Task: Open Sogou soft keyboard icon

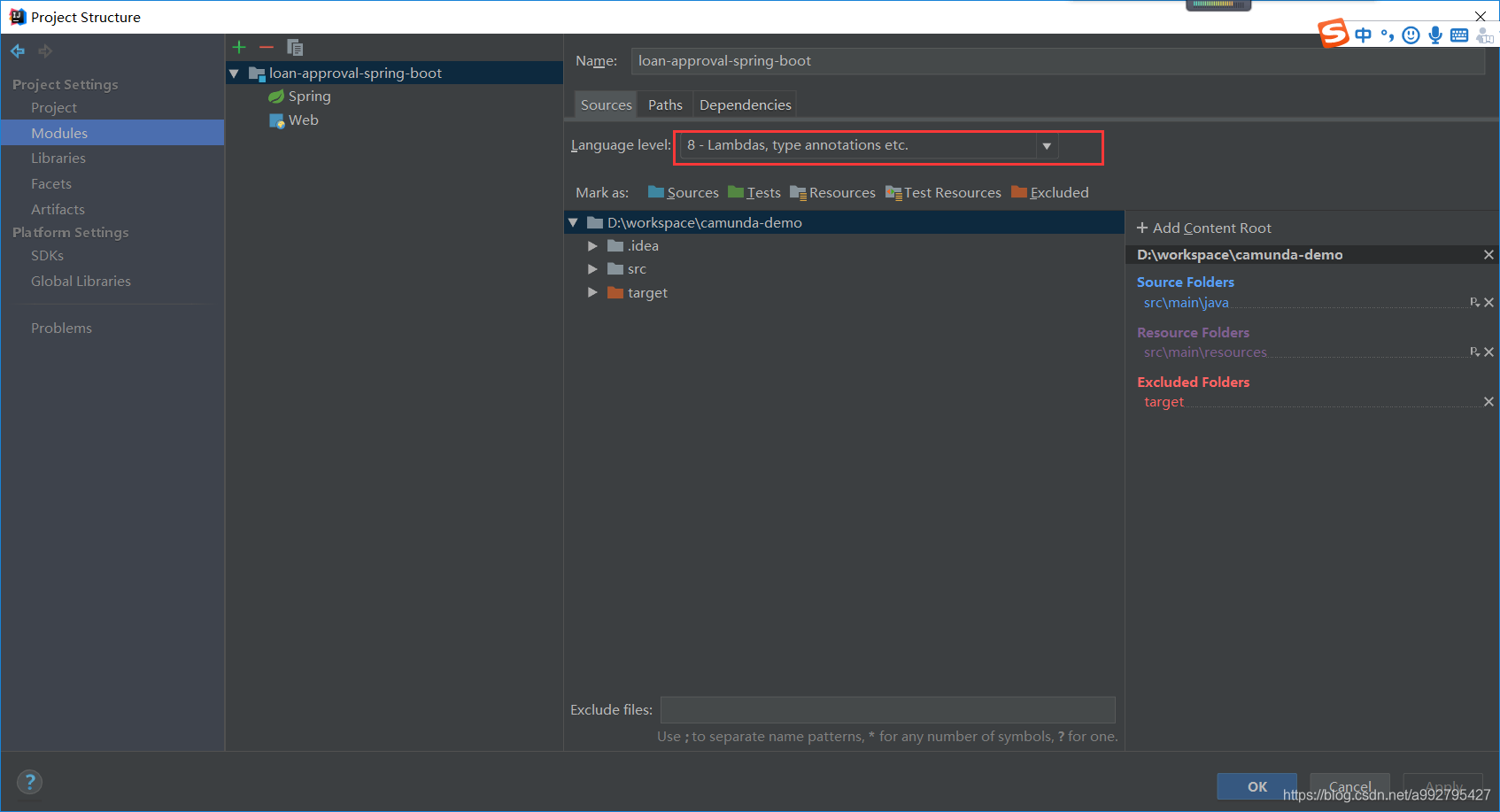Action: 1459,35
